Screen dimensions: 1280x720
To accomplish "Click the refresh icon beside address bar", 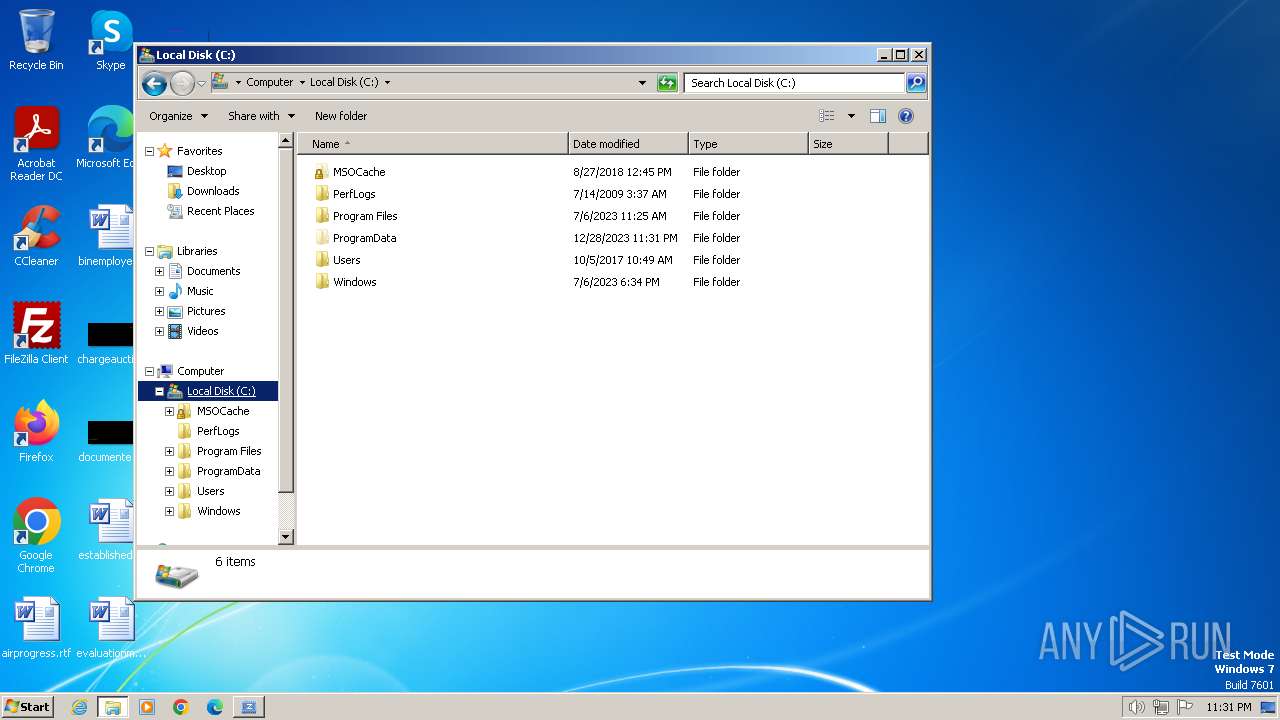I will click(667, 83).
